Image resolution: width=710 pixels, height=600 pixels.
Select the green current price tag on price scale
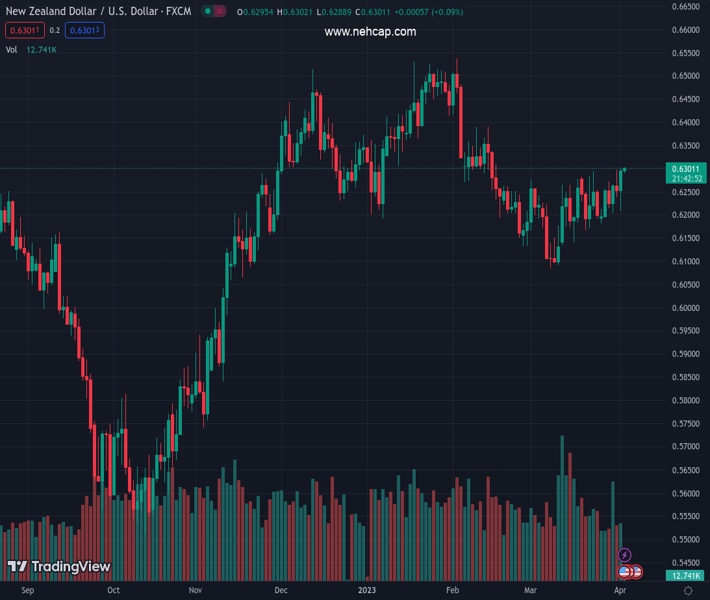tap(687, 173)
